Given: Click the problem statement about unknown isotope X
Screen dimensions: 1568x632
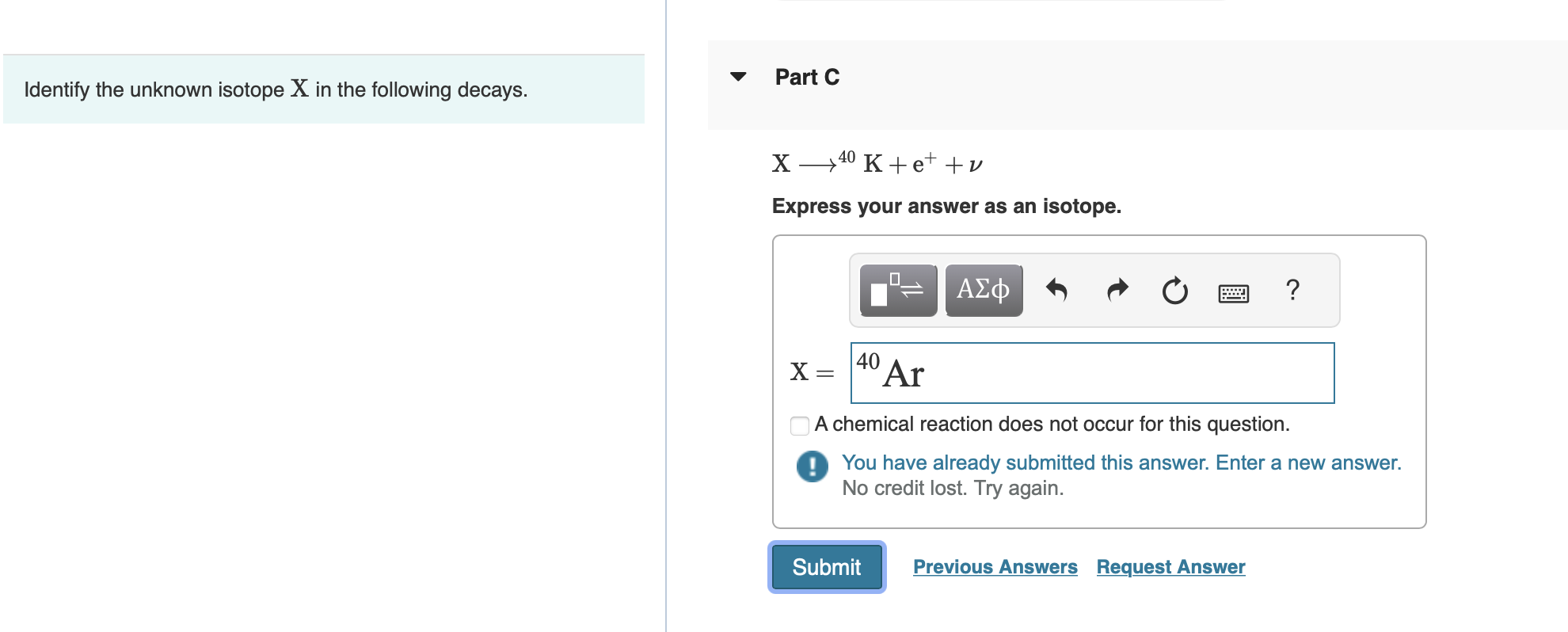Looking at the screenshot, I should tap(276, 89).
